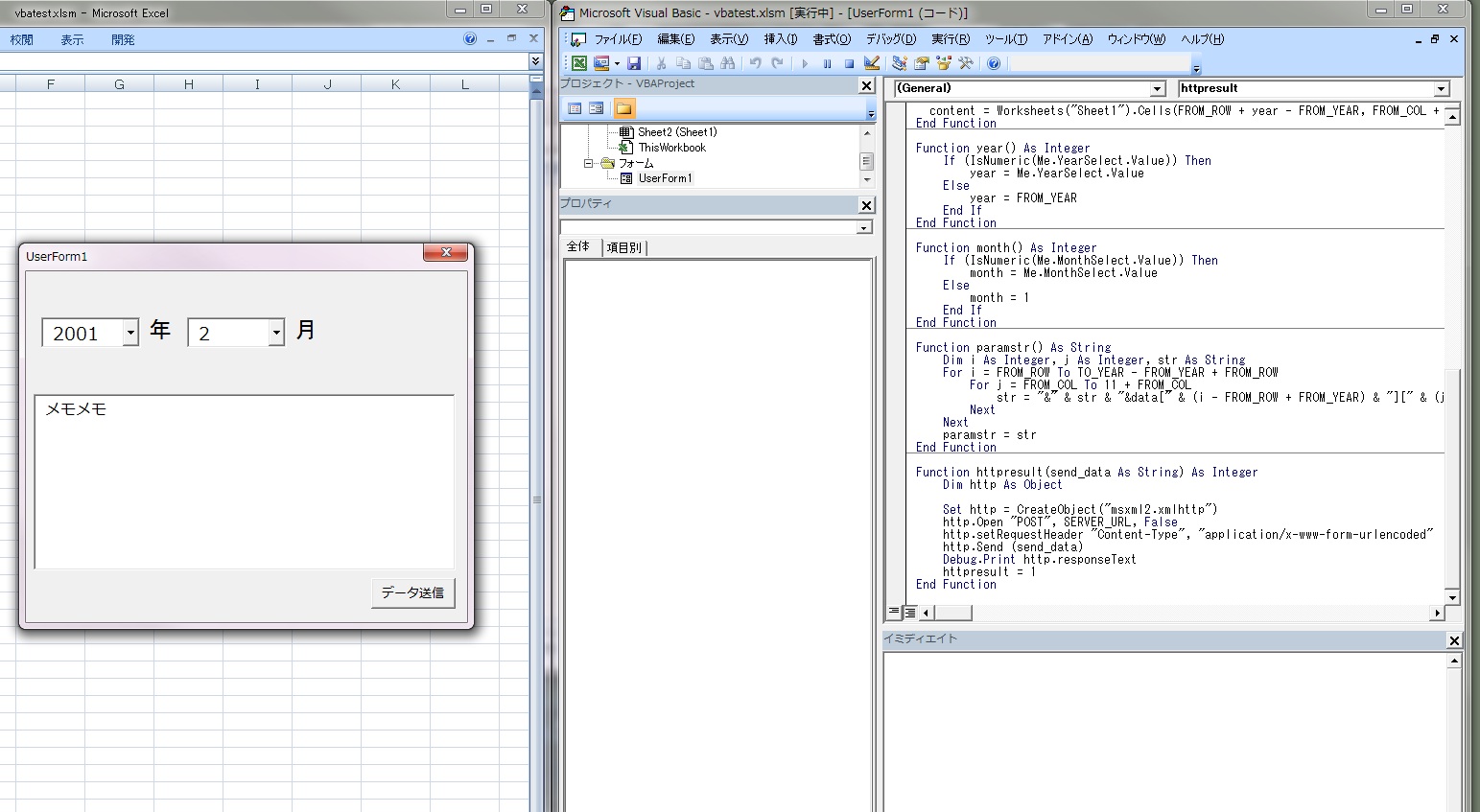Screen dimensions: 1480x812
Task: Toggle Design Mode icon in toolbar
Action: pos(872,63)
